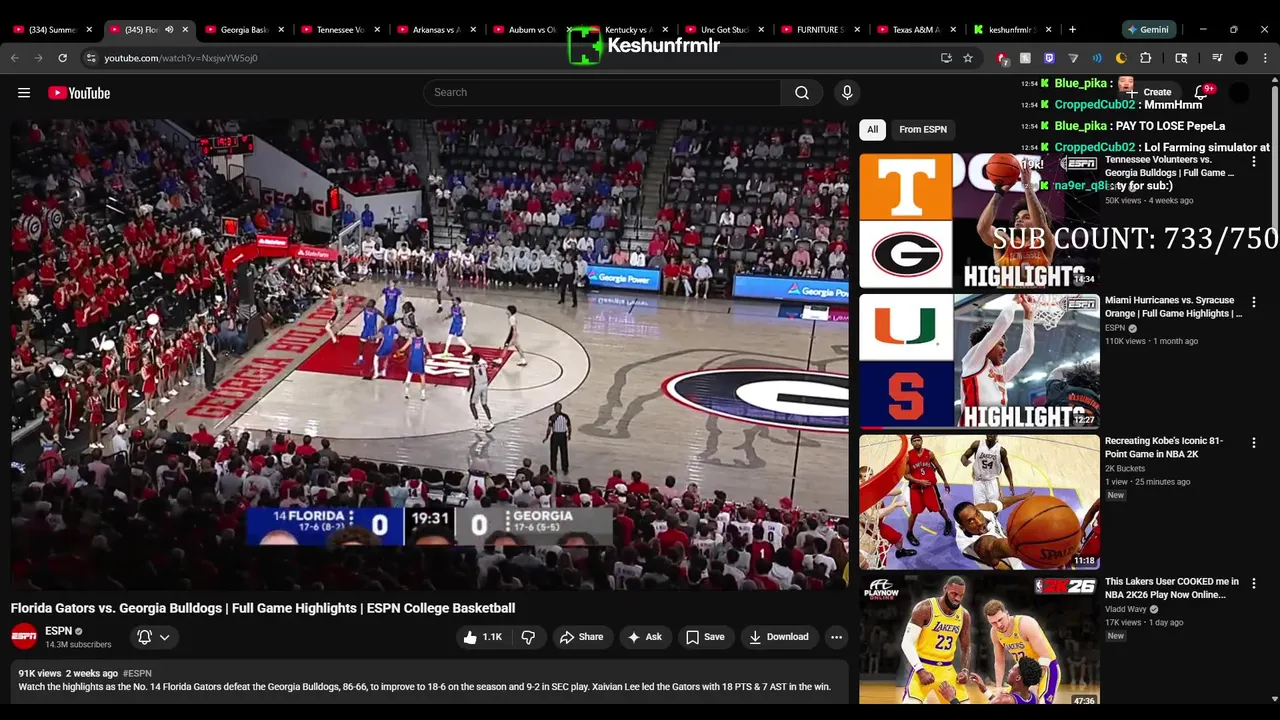1280x720 pixels.
Task: Open the Chrome three-dot menu
Action: click(1265, 58)
